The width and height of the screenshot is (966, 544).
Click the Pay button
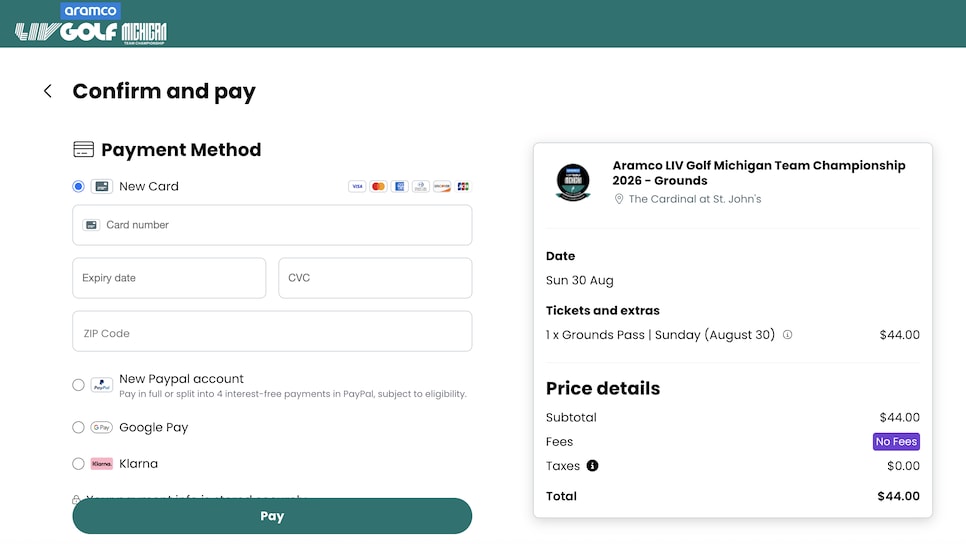click(272, 516)
